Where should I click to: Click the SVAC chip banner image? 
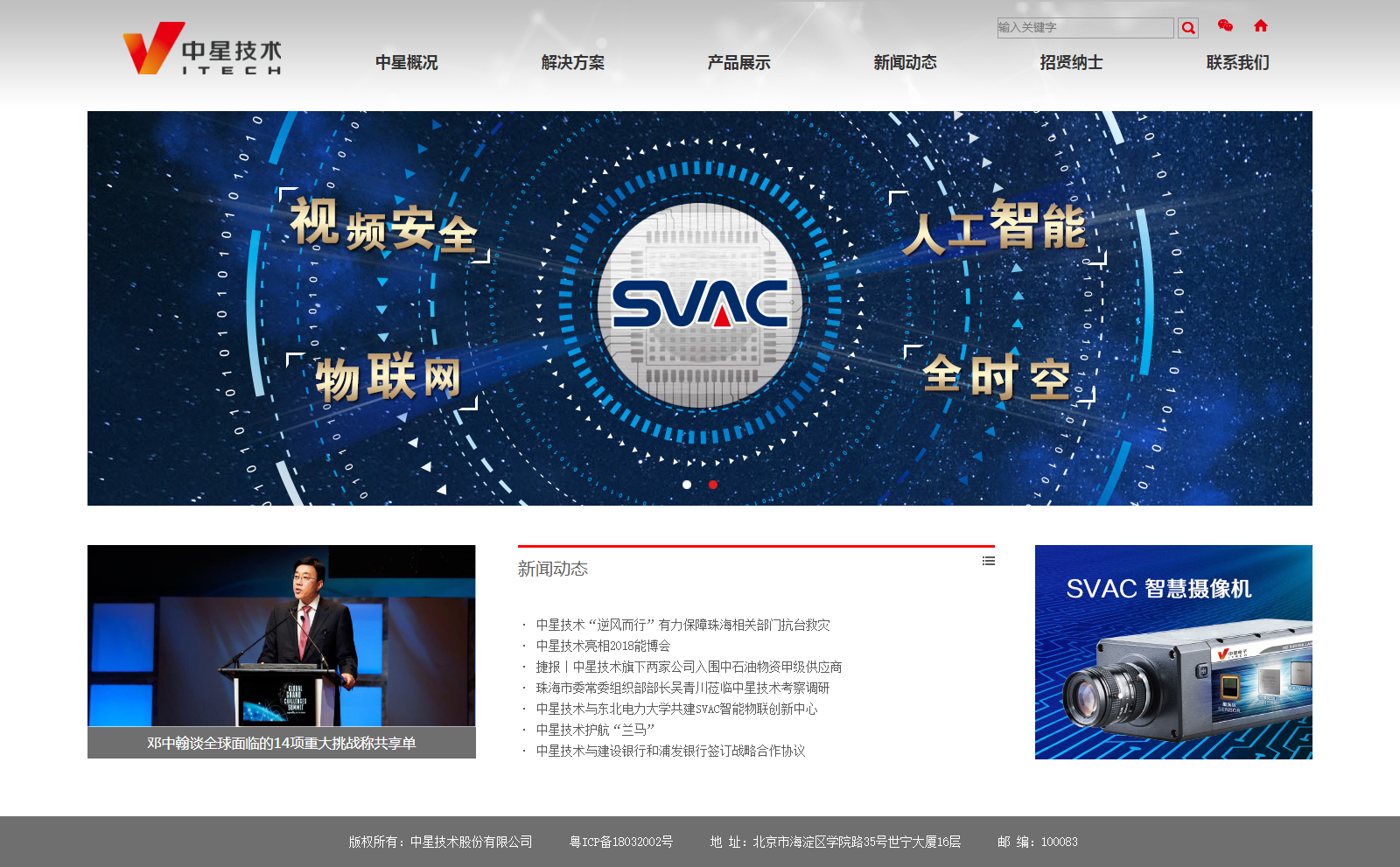click(700, 308)
